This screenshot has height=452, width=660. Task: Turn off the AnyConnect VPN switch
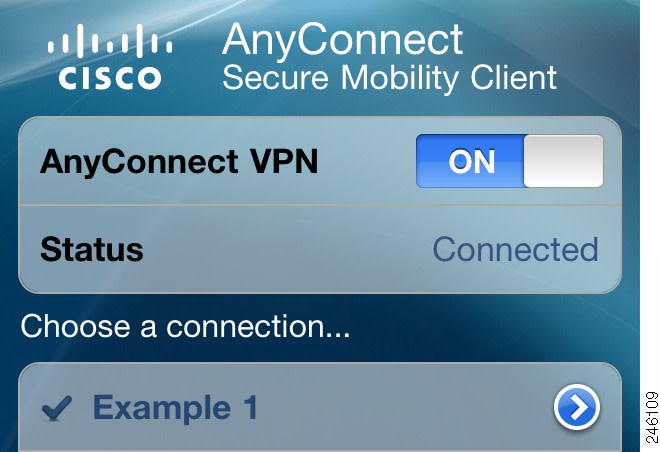[509, 161]
